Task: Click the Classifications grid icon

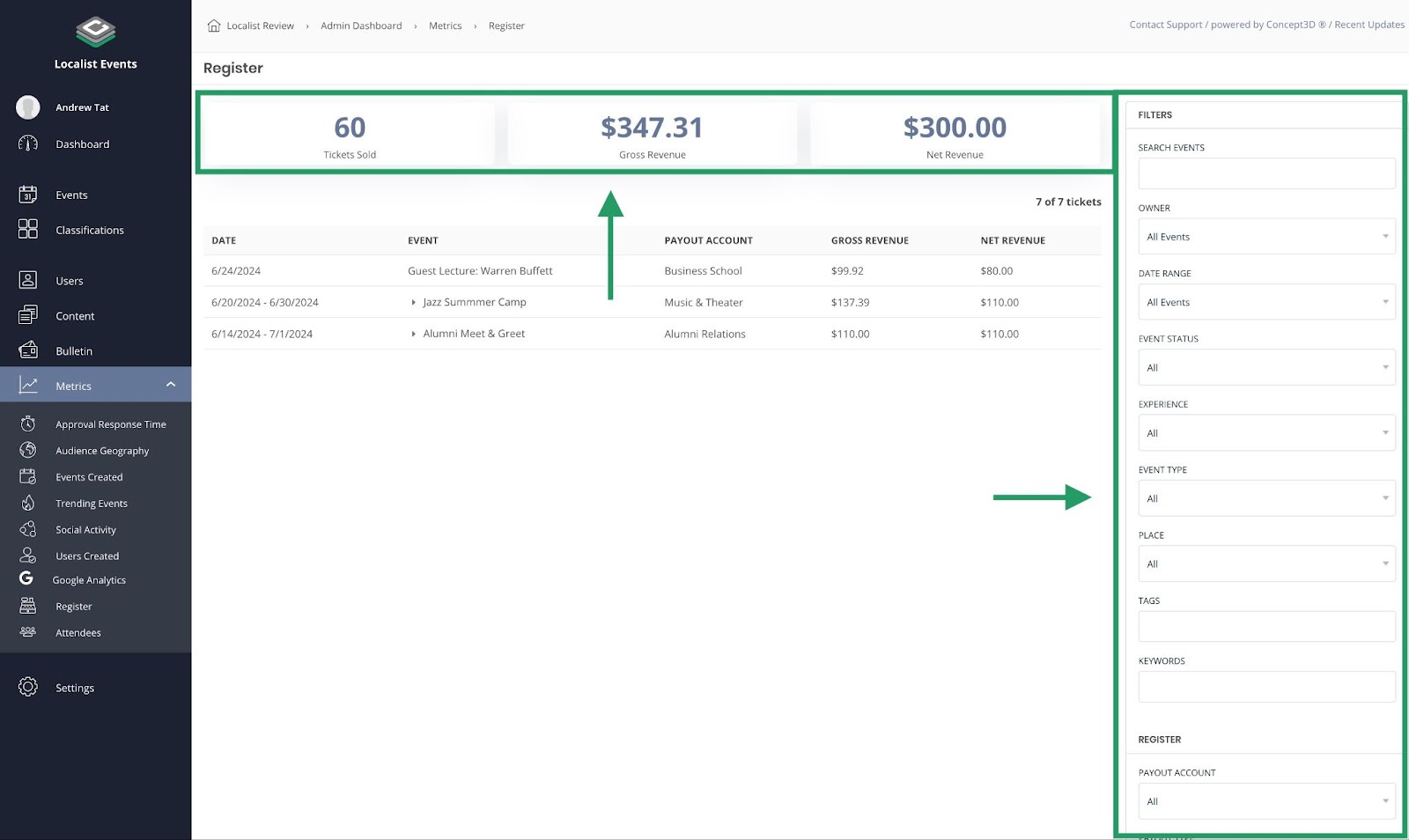Action: 28,229
